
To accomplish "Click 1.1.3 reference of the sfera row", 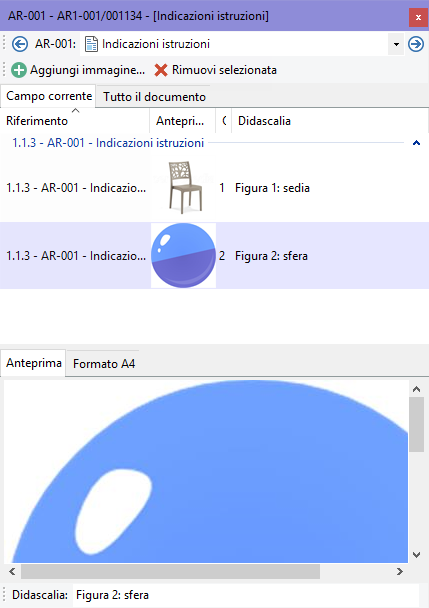I will tap(76, 256).
